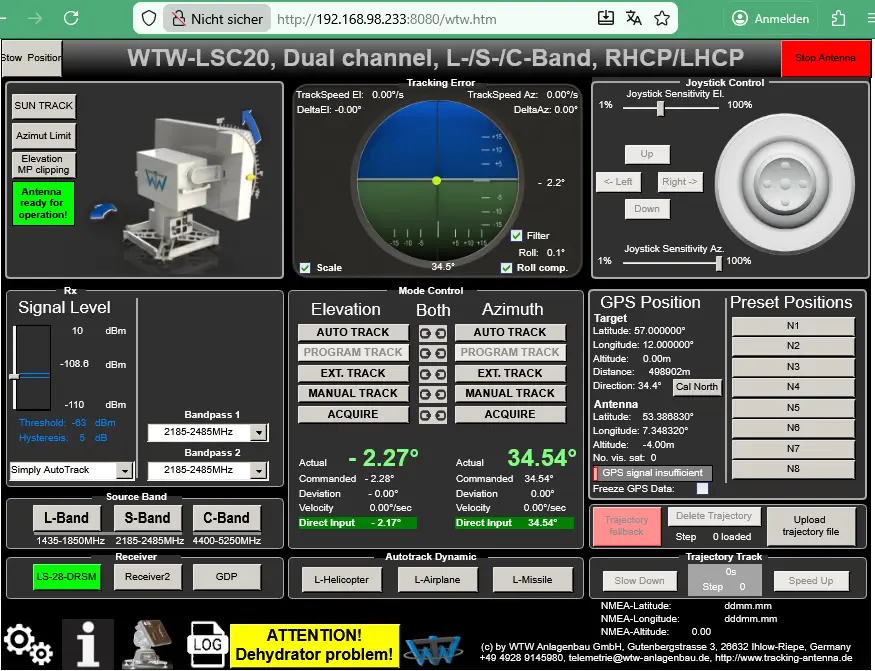Click Azimut Limit button
This screenshot has height=671, width=875.
pos(44,136)
